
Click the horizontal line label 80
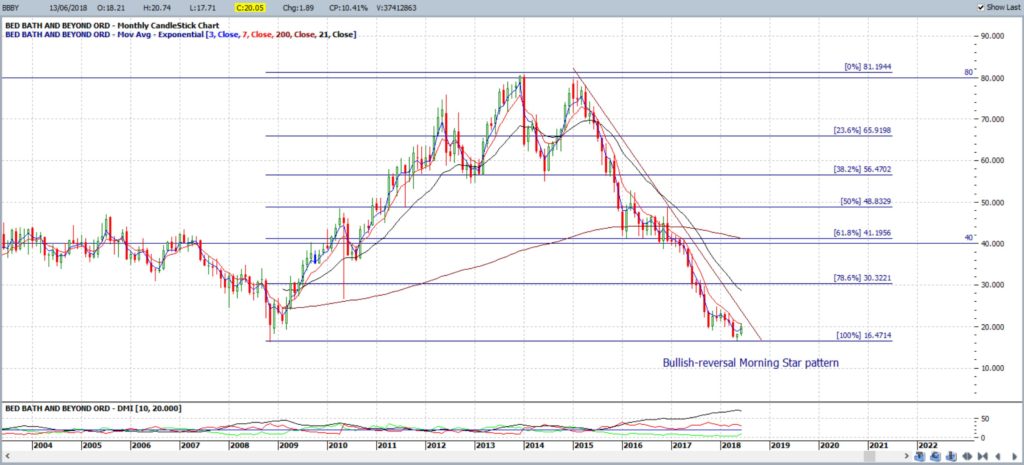[x=968, y=72]
